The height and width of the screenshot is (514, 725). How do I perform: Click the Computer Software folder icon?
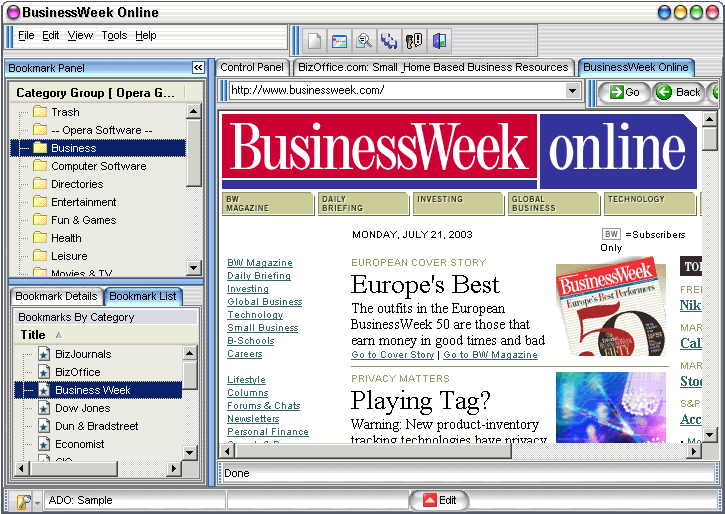(40, 165)
